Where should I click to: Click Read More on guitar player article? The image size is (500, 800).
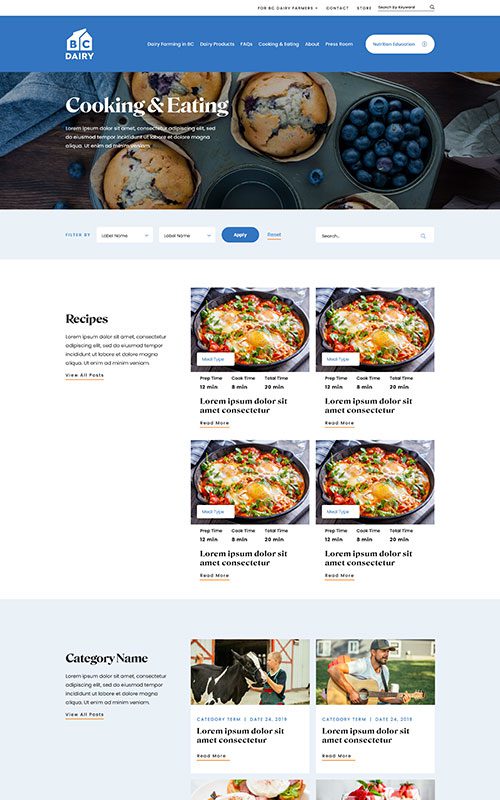tap(337, 756)
